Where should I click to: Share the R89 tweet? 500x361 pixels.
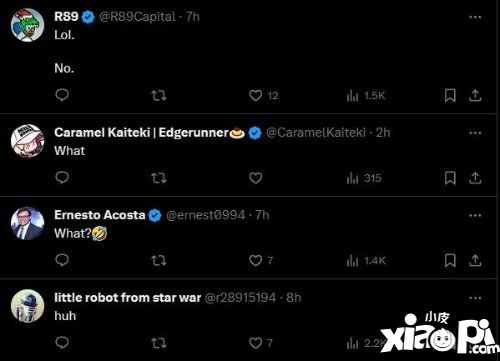click(x=475, y=96)
